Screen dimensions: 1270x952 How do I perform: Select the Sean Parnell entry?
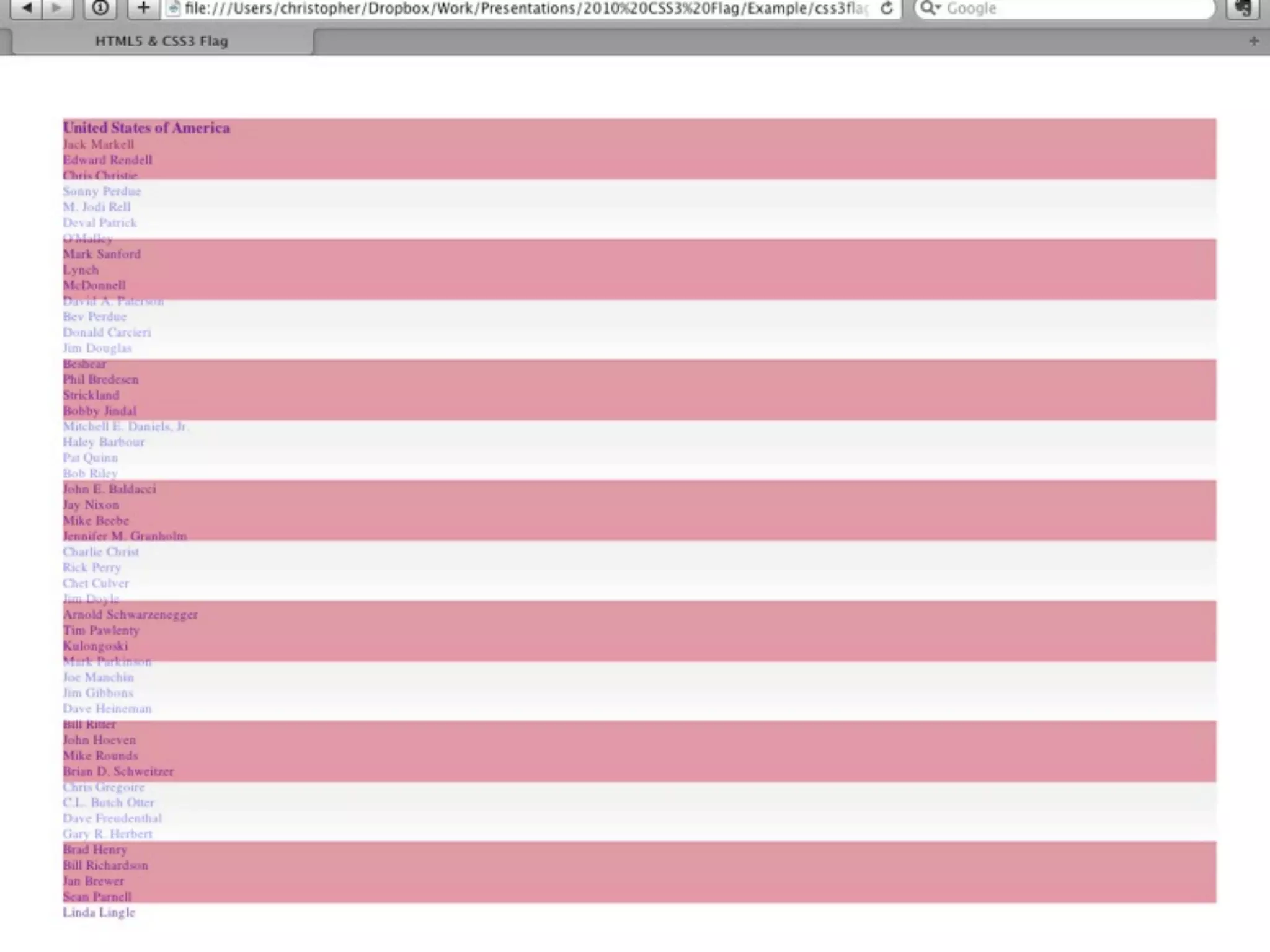[x=97, y=897]
